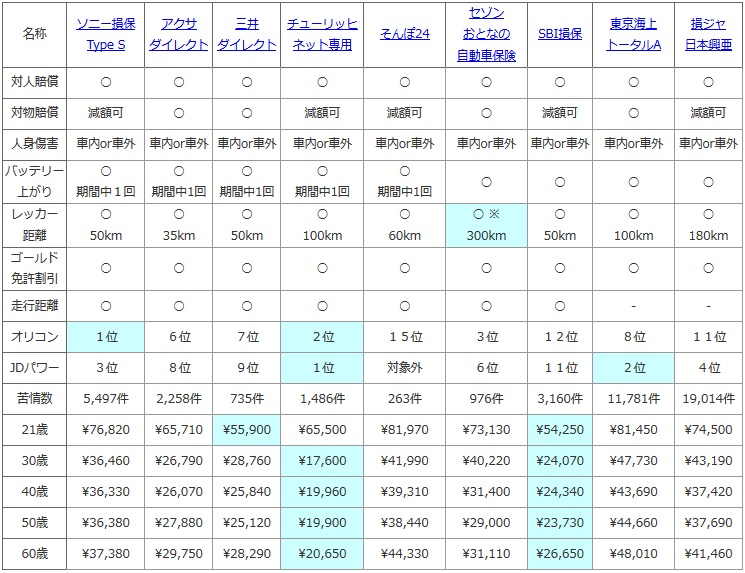The width and height of the screenshot is (745, 573).
Task: Click the 2,258件 complaints cell
Action: point(179,399)
